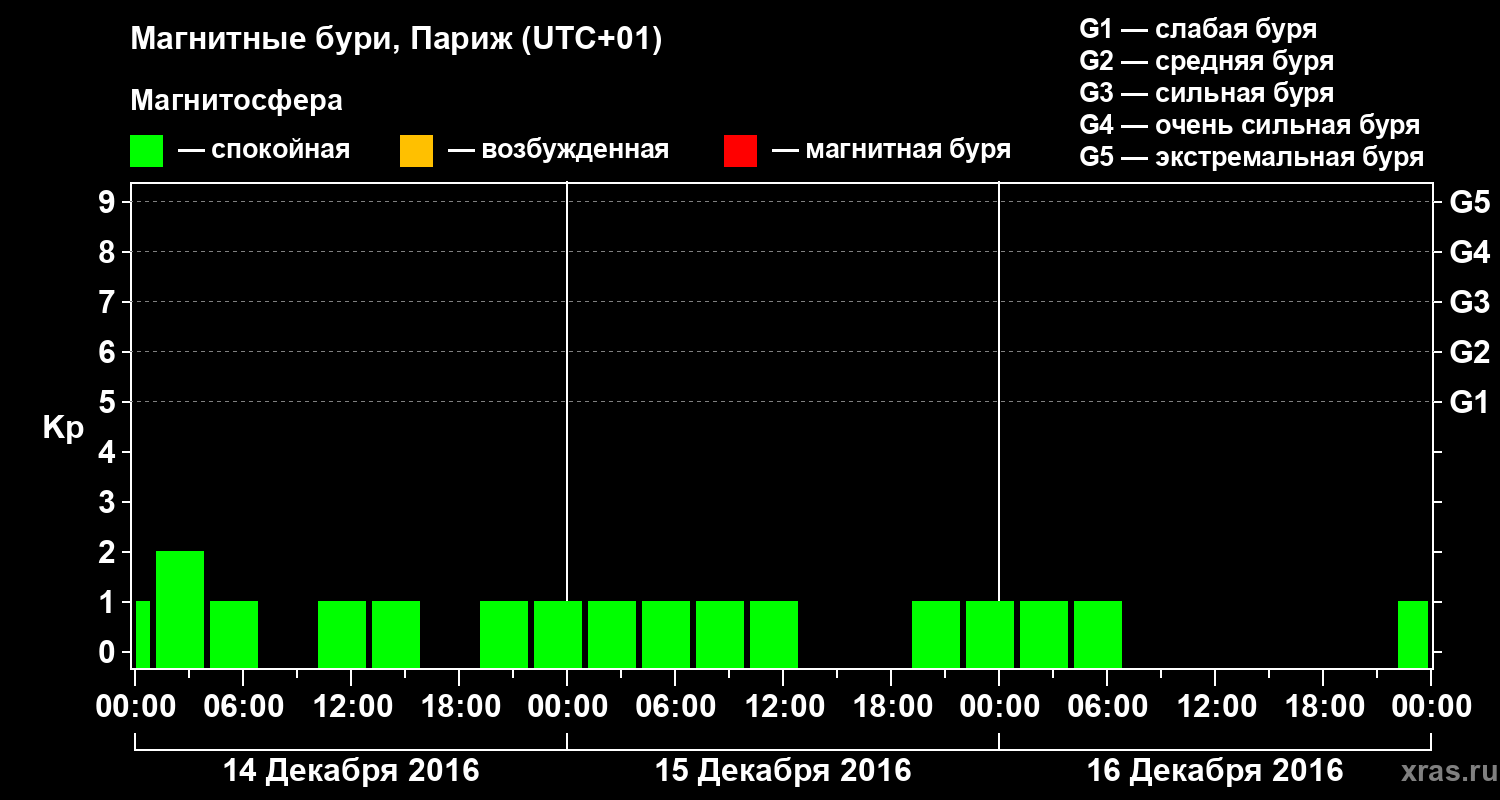This screenshot has width=1500, height=800.
Task: Click the orange 'возбужденная' legend swatch
Action: point(416,151)
